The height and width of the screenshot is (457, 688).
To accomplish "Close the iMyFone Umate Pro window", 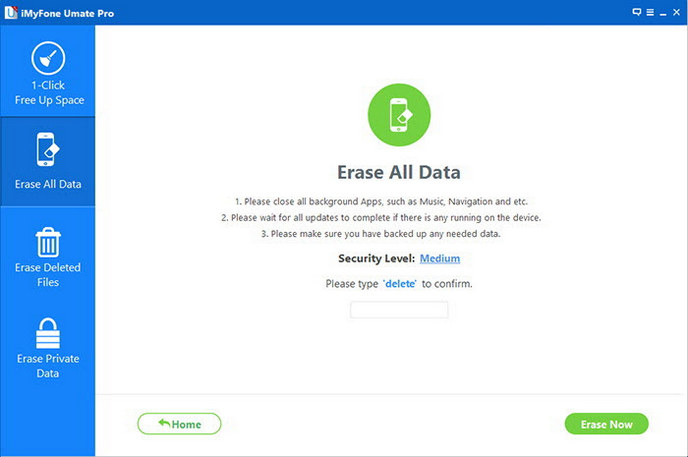I will coord(677,12).
